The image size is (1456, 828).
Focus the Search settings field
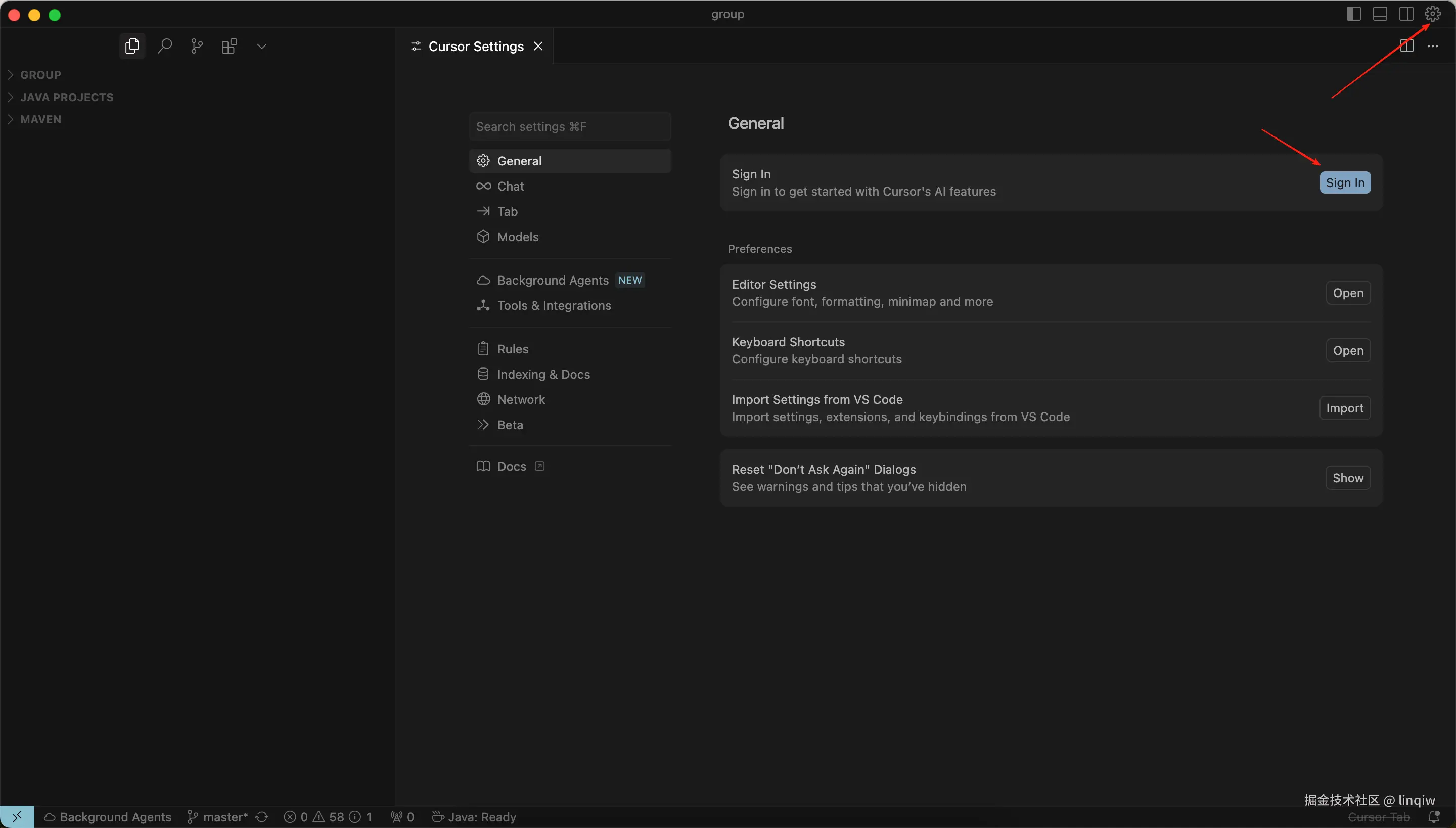(570, 126)
